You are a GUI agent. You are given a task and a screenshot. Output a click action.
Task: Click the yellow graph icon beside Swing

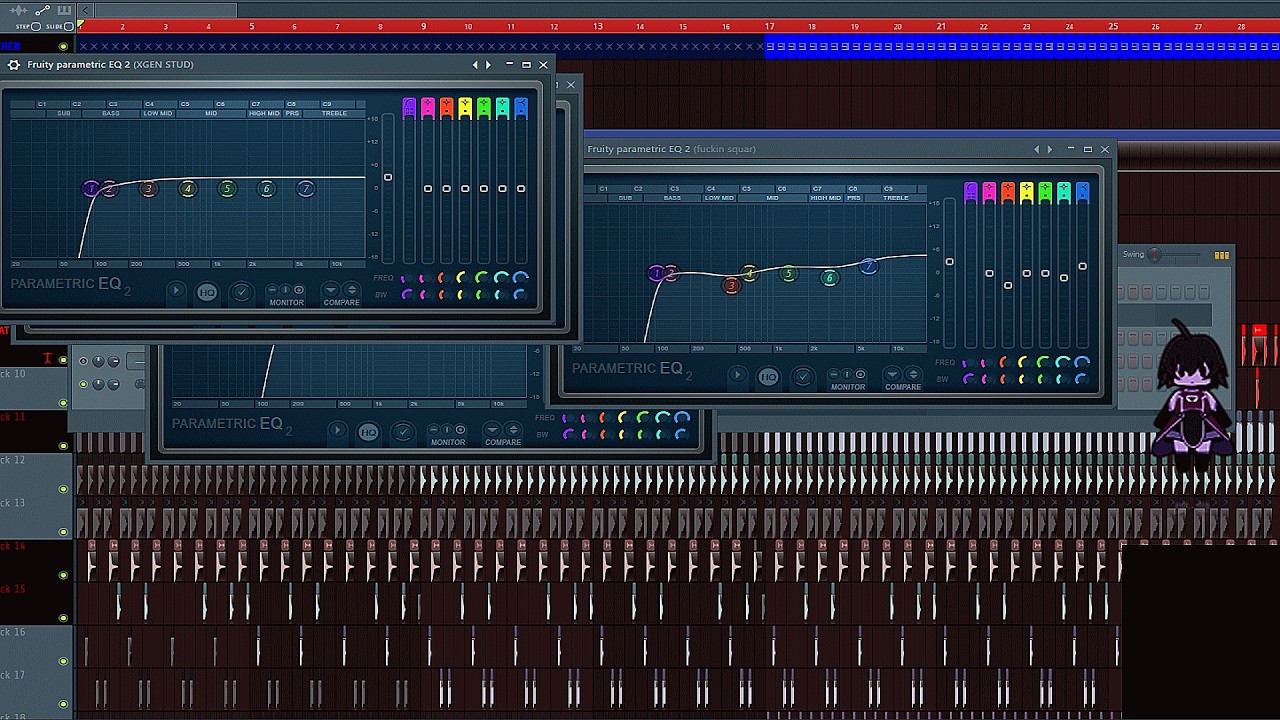coord(1221,255)
